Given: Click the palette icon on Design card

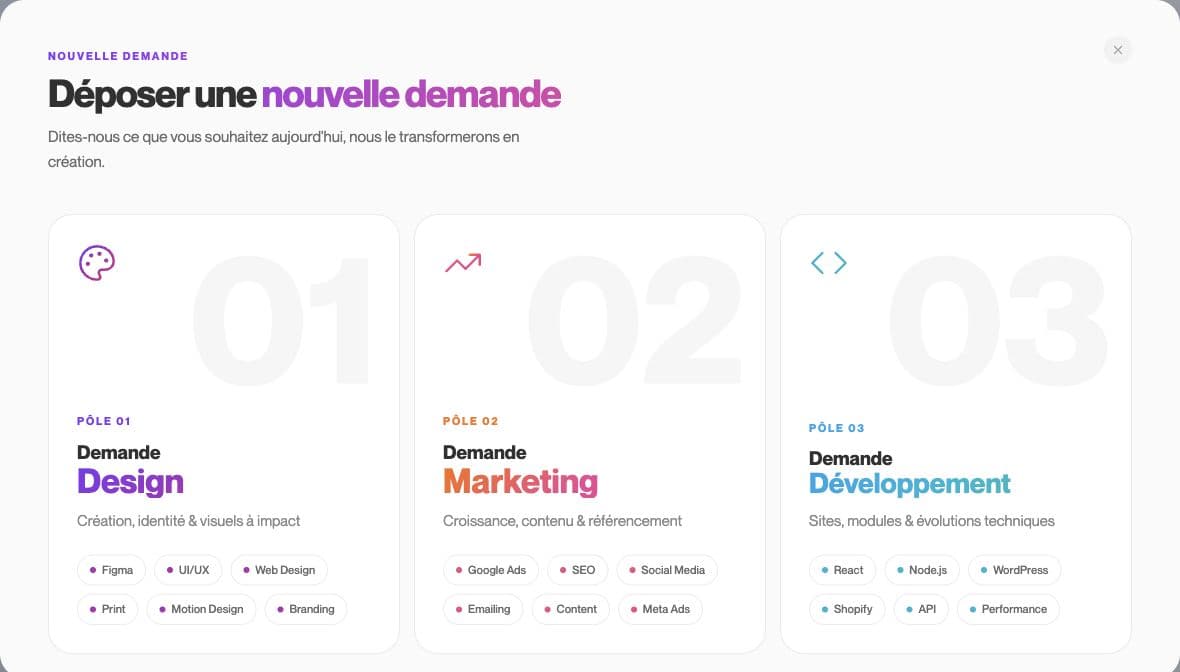Looking at the screenshot, I should click(97, 263).
